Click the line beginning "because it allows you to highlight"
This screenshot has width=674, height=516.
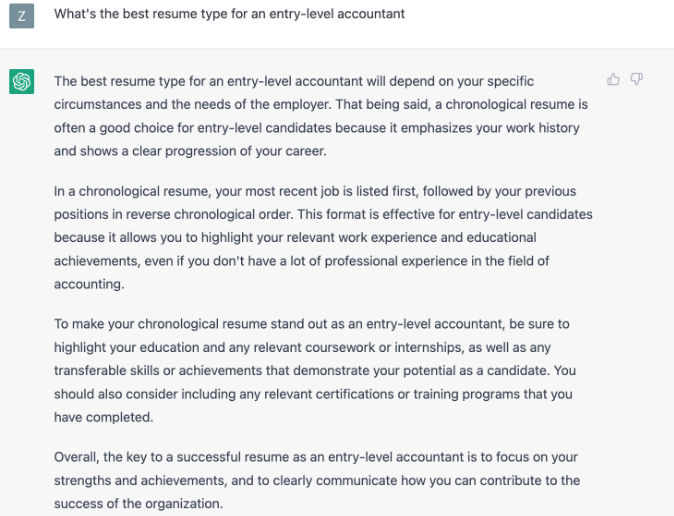pyautogui.click(x=295, y=237)
